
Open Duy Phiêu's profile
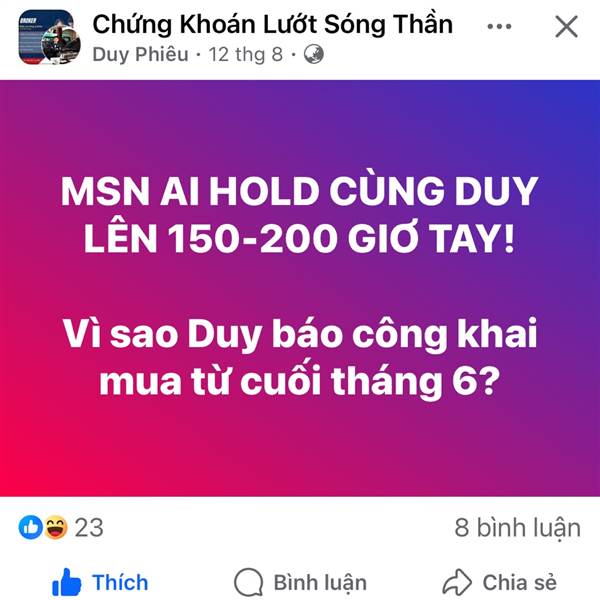tap(140, 54)
